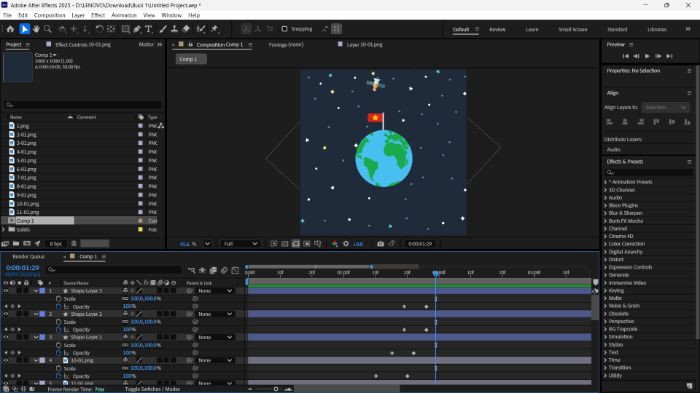Click Toggle Switches / Modes button

pyautogui.click(x=152, y=389)
